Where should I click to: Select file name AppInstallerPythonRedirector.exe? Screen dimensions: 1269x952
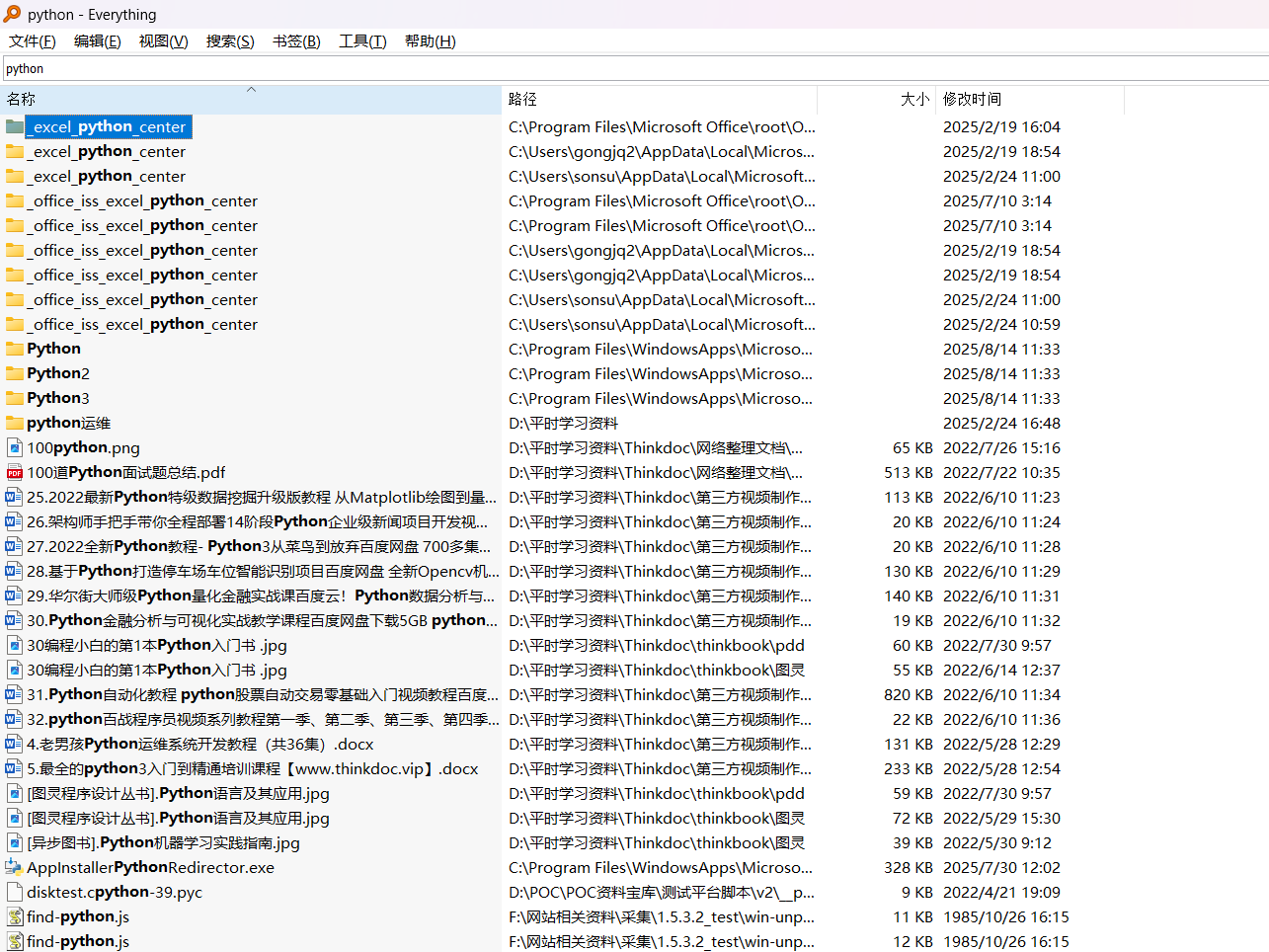[x=150, y=867]
